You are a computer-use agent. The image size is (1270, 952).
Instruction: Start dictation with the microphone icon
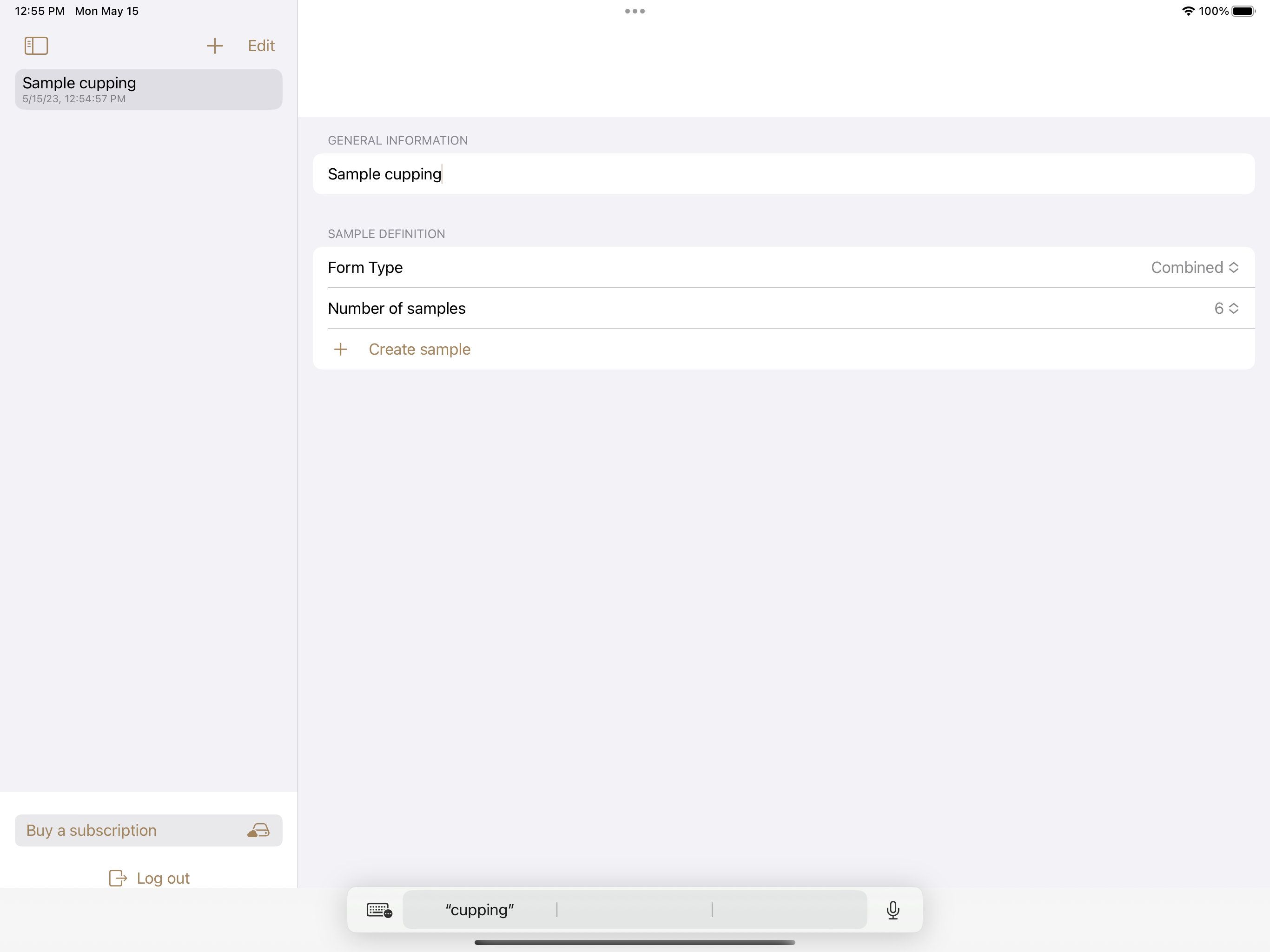pyautogui.click(x=893, y=910)
